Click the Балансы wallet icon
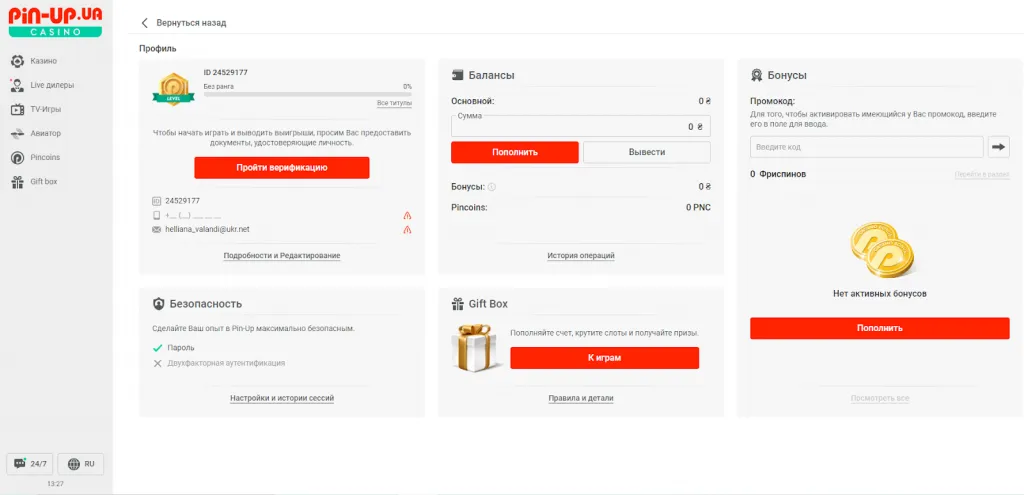This screenshot has width=1024, height=495. pos(457,75)
